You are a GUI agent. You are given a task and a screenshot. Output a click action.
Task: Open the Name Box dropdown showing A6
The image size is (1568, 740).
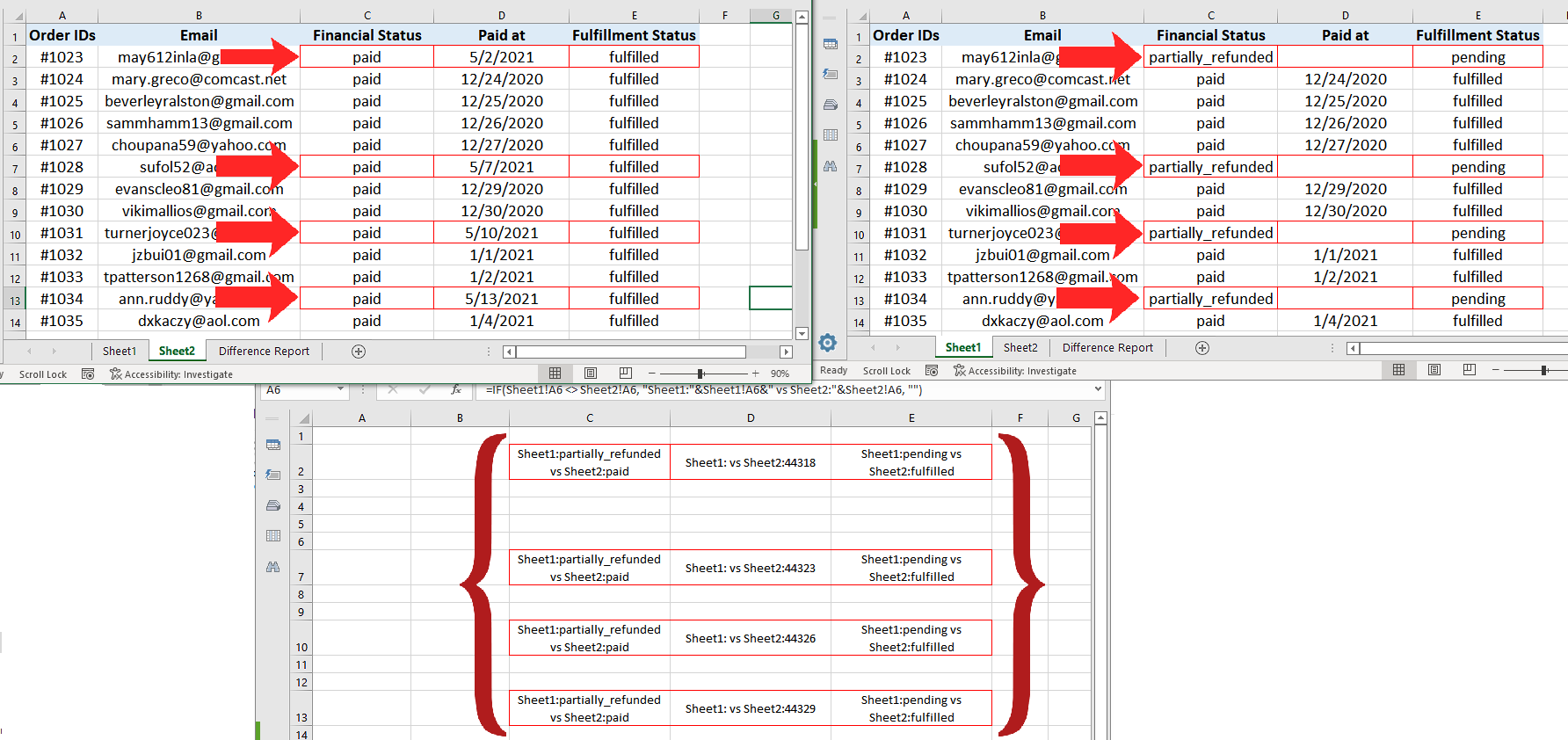click(340, 390)
